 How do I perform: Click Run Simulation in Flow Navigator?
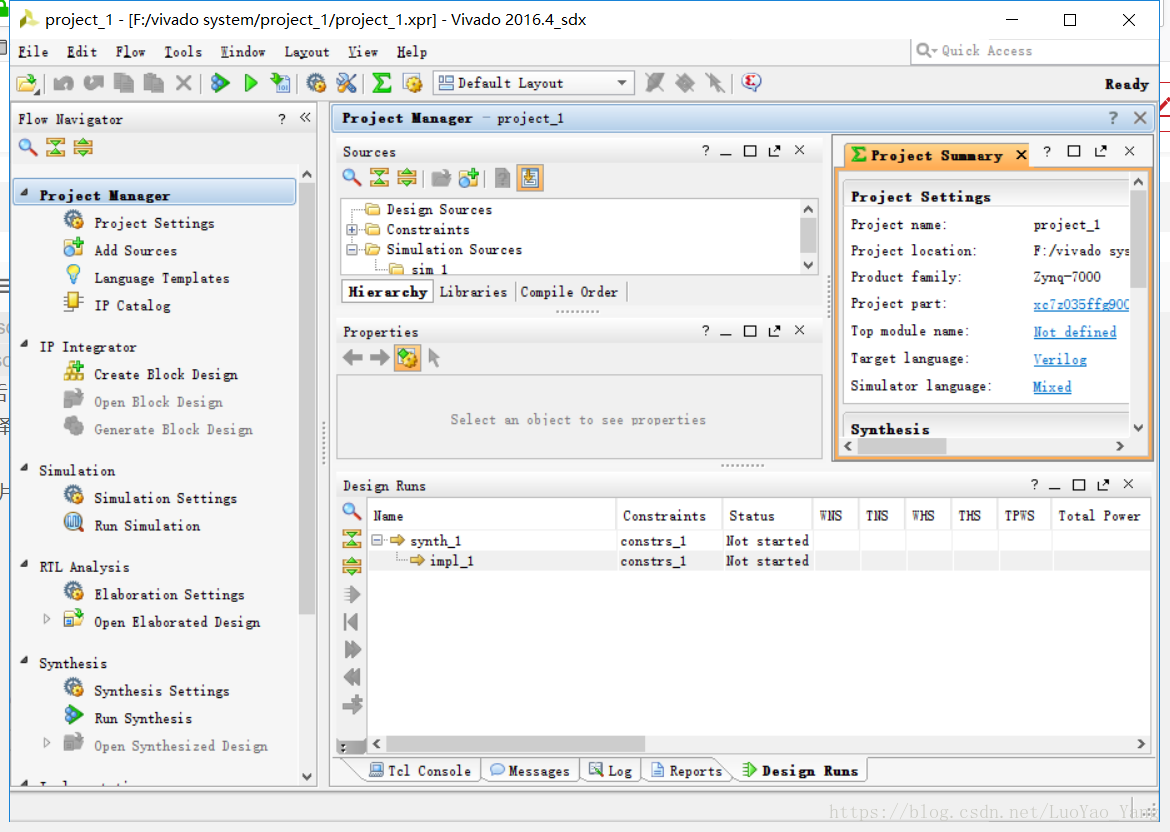pyautogui.click(x=147, y=526)
